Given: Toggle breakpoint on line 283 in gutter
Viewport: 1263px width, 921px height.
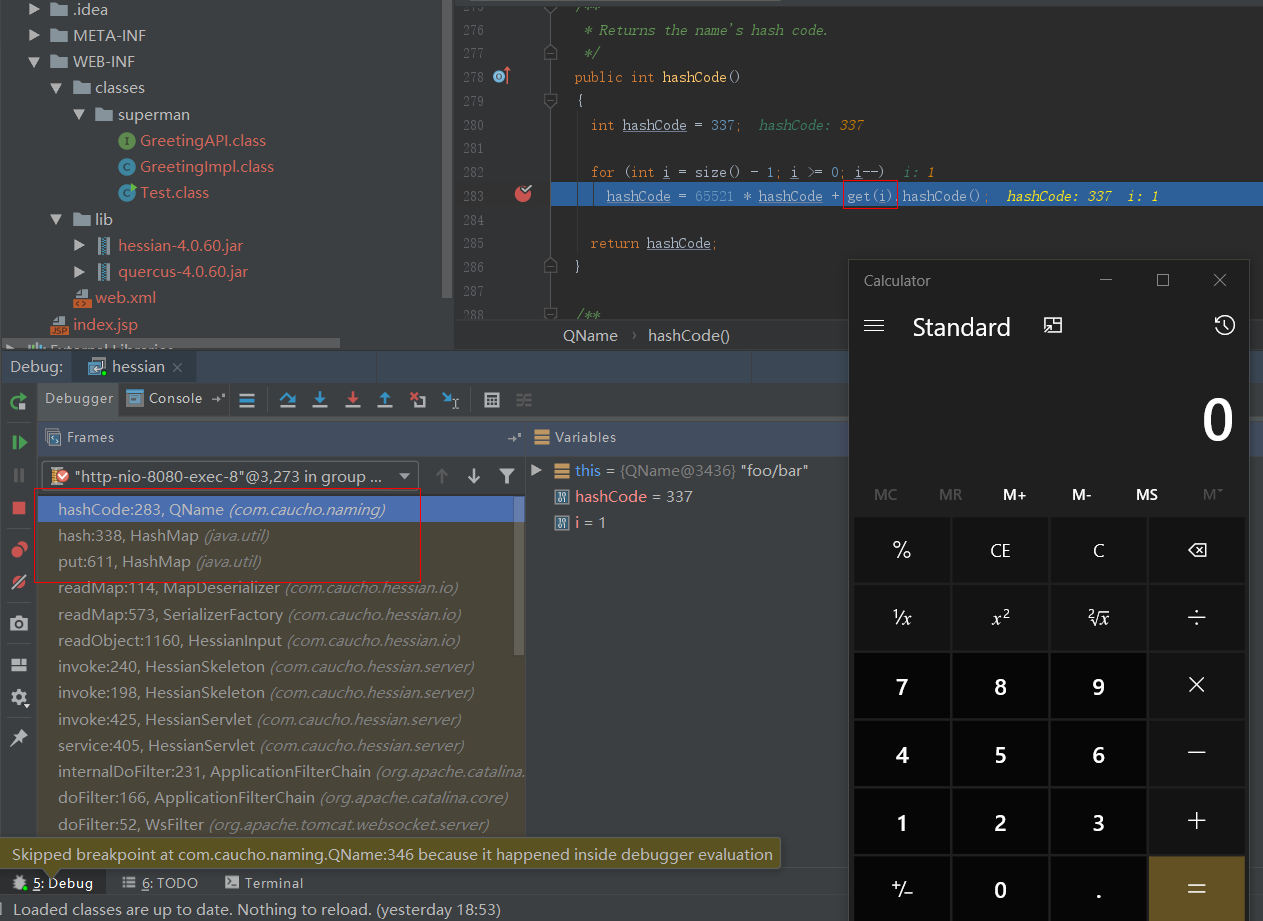Looking at the screenshot, I should point(523,195).
